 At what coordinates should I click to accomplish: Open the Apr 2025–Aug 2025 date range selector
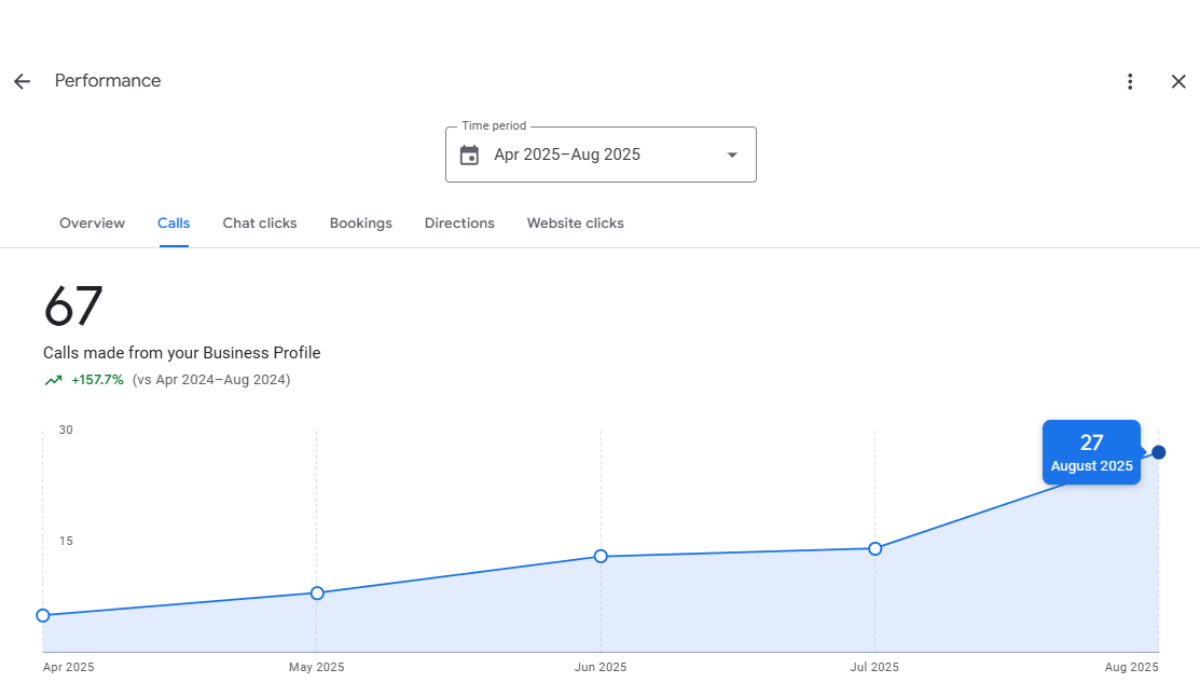pos(600,155)
